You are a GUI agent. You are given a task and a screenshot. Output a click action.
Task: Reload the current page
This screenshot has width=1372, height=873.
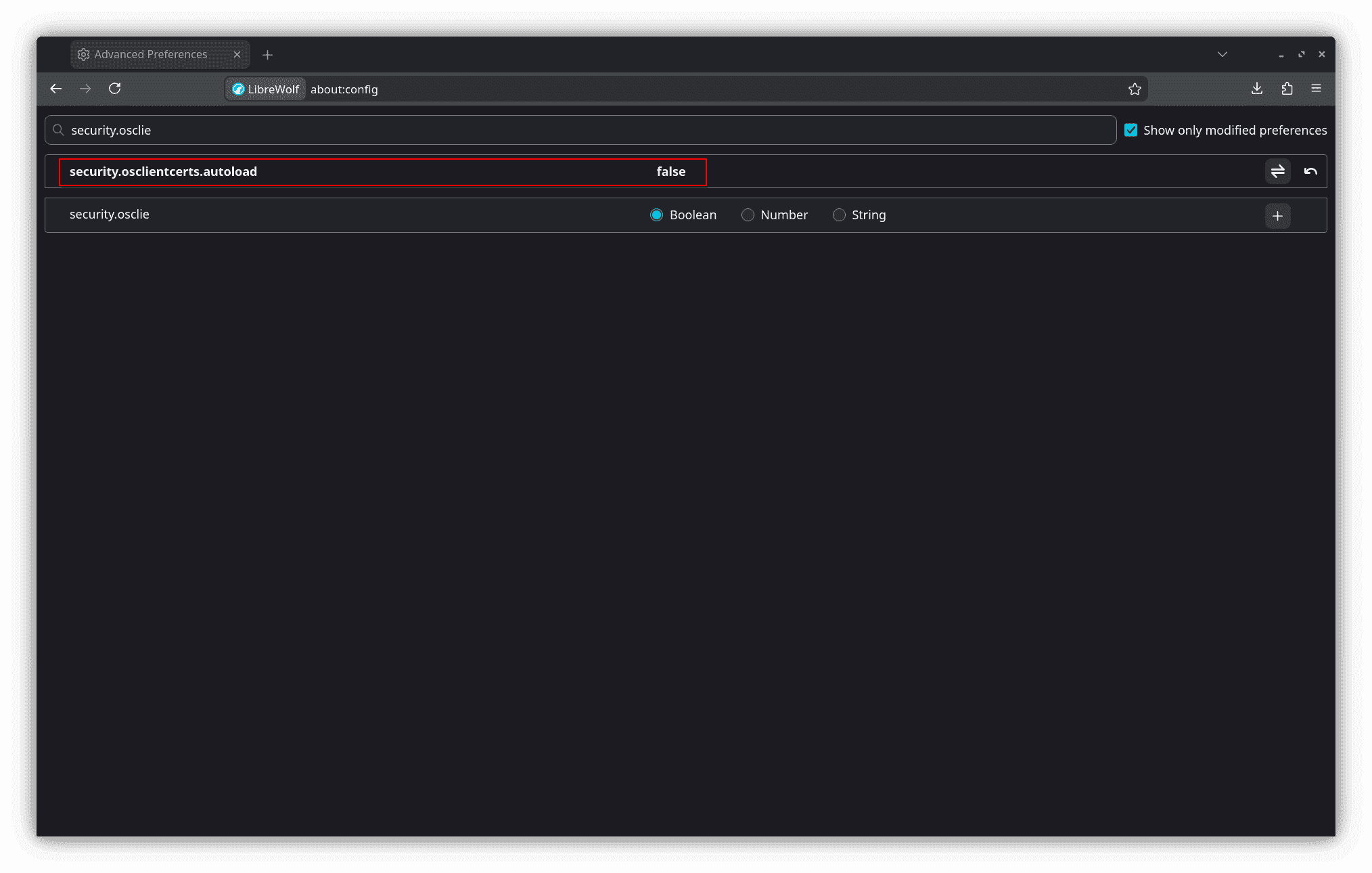[x=114, y=89]
